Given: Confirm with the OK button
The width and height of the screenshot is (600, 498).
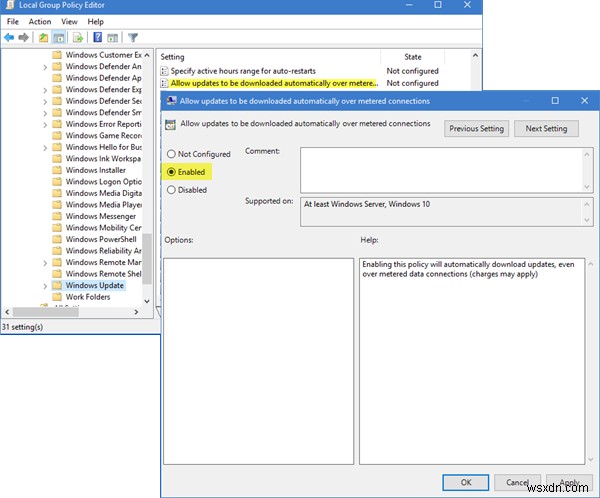Looking at the screenshot, I should 466,482.
